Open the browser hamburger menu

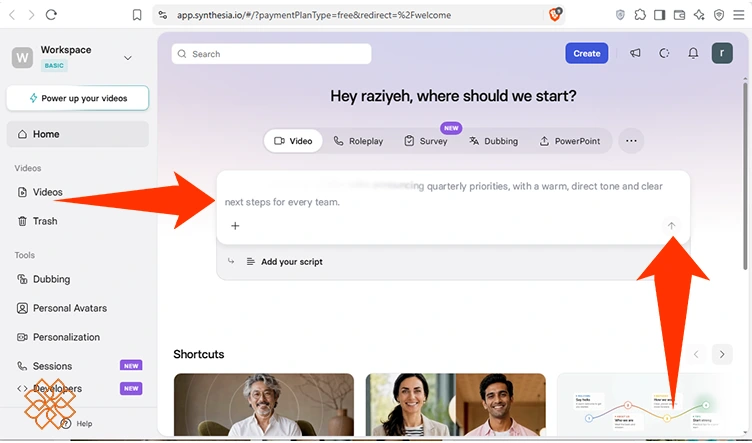coord(739,15)
